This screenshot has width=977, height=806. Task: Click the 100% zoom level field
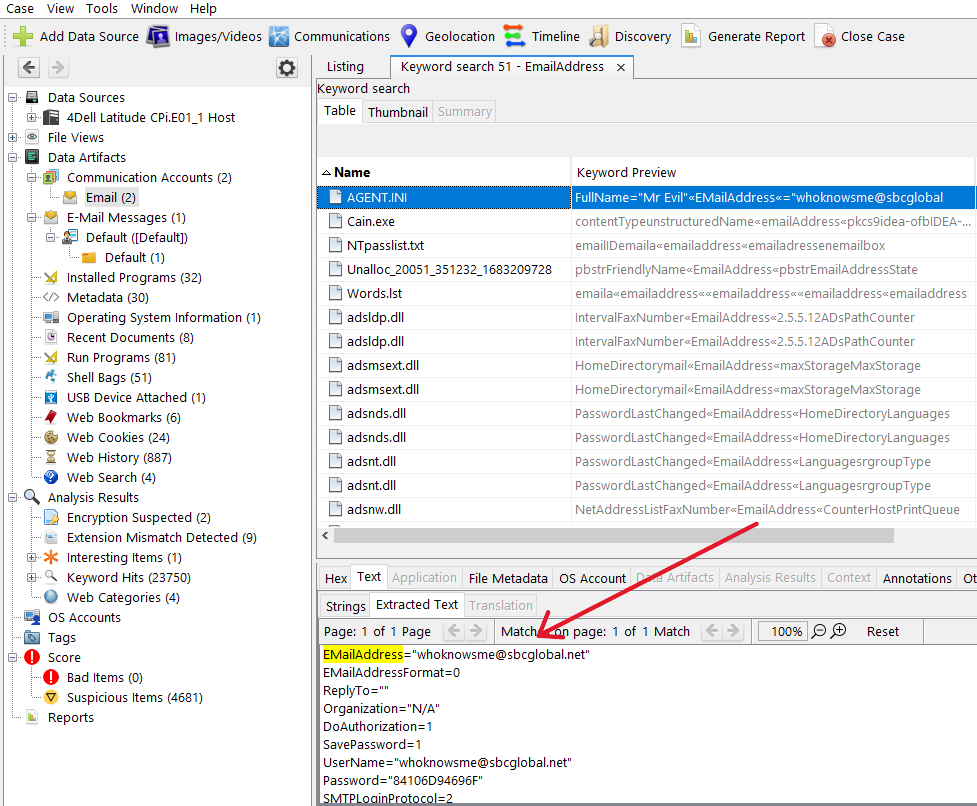click(x=783, y=631)
